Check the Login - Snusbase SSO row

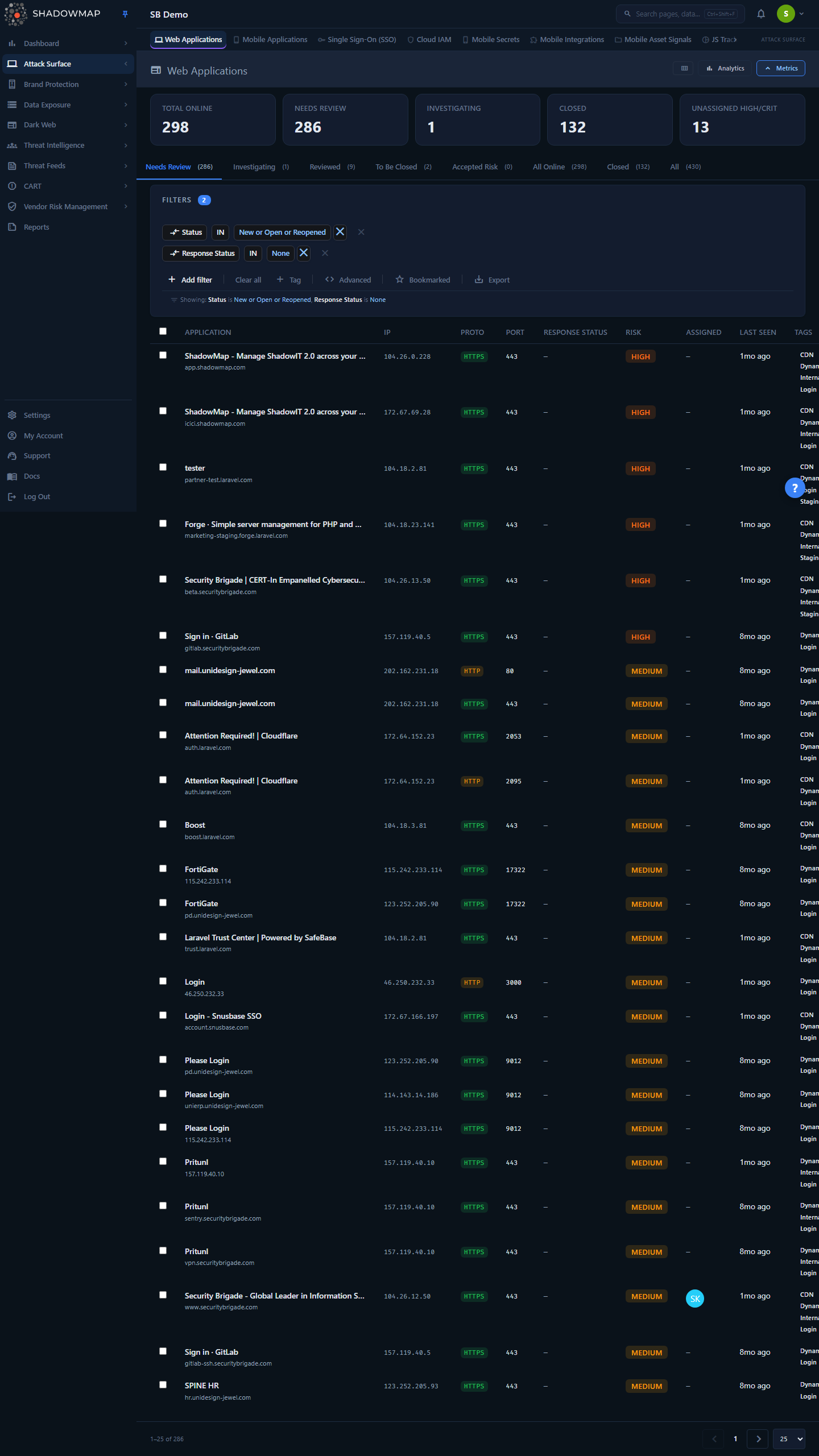coord(163,1015)
